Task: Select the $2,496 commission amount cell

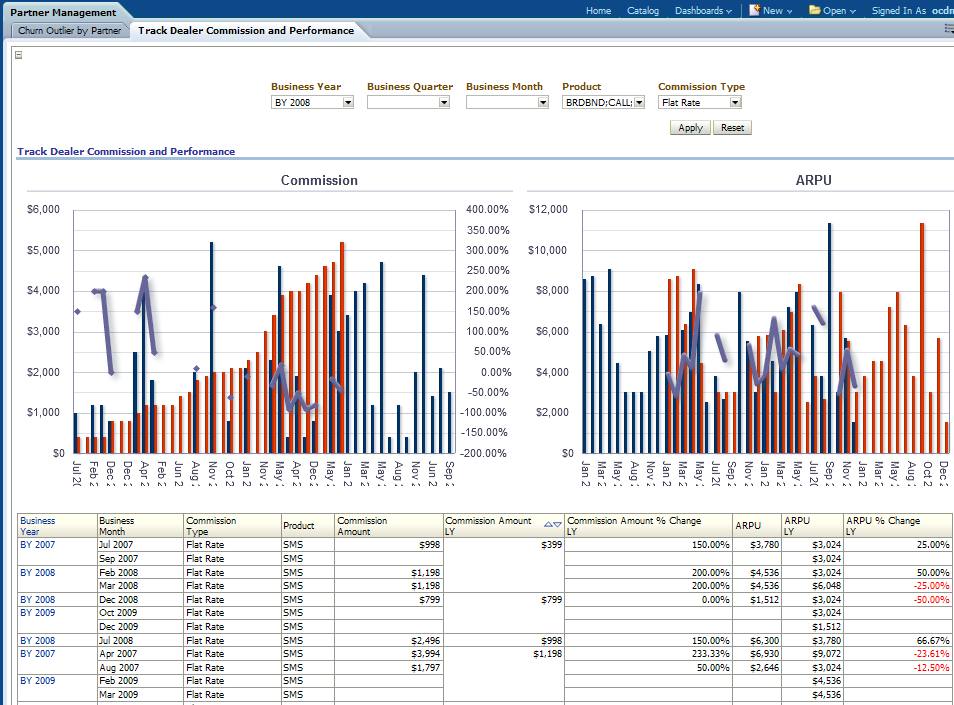Action: tap(389, 641)
